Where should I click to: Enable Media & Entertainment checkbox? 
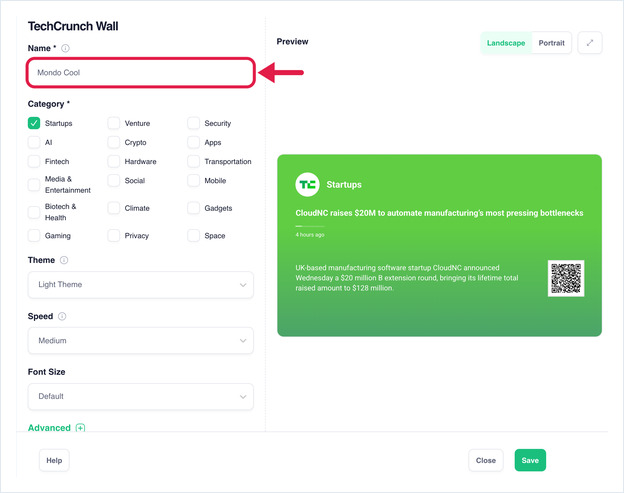coord(34,185)
